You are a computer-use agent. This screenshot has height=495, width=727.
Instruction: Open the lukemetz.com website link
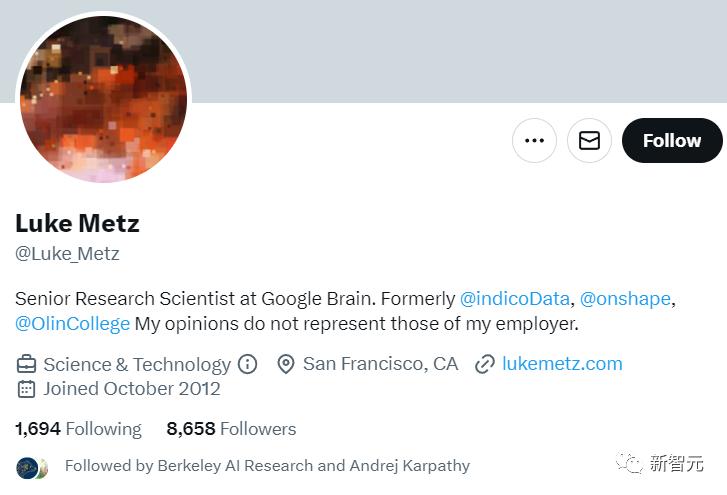click(562, 364)
